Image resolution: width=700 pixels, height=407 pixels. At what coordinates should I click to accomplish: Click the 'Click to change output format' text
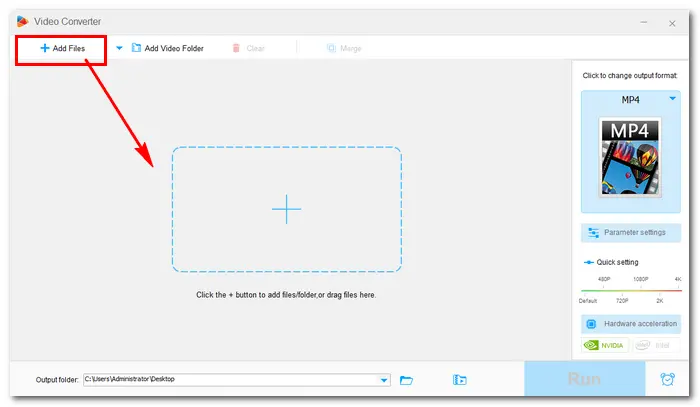(x=630, y=75)
